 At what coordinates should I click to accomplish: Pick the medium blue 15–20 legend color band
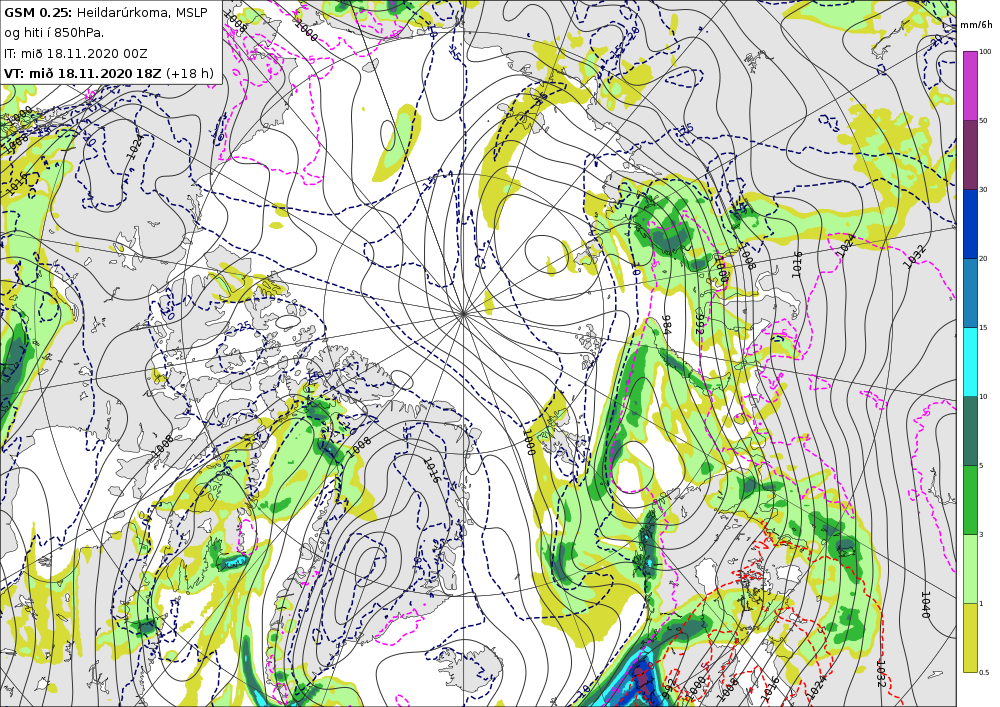pos(969,293)
